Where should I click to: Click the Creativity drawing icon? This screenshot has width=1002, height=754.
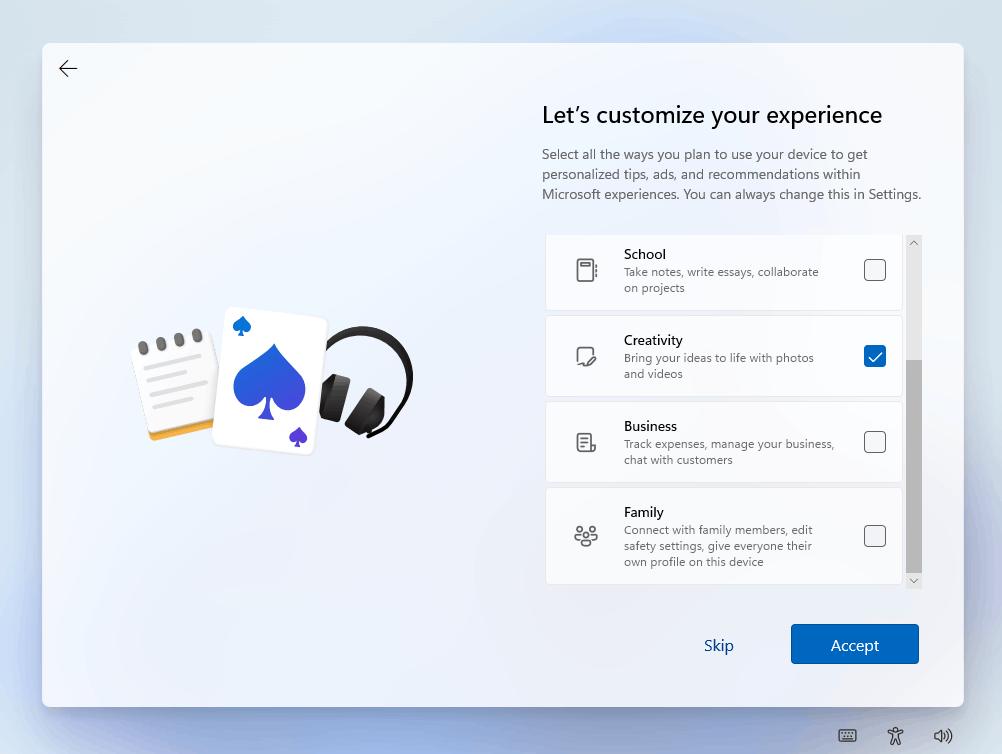pyautogui.click(x=586, y=357)
